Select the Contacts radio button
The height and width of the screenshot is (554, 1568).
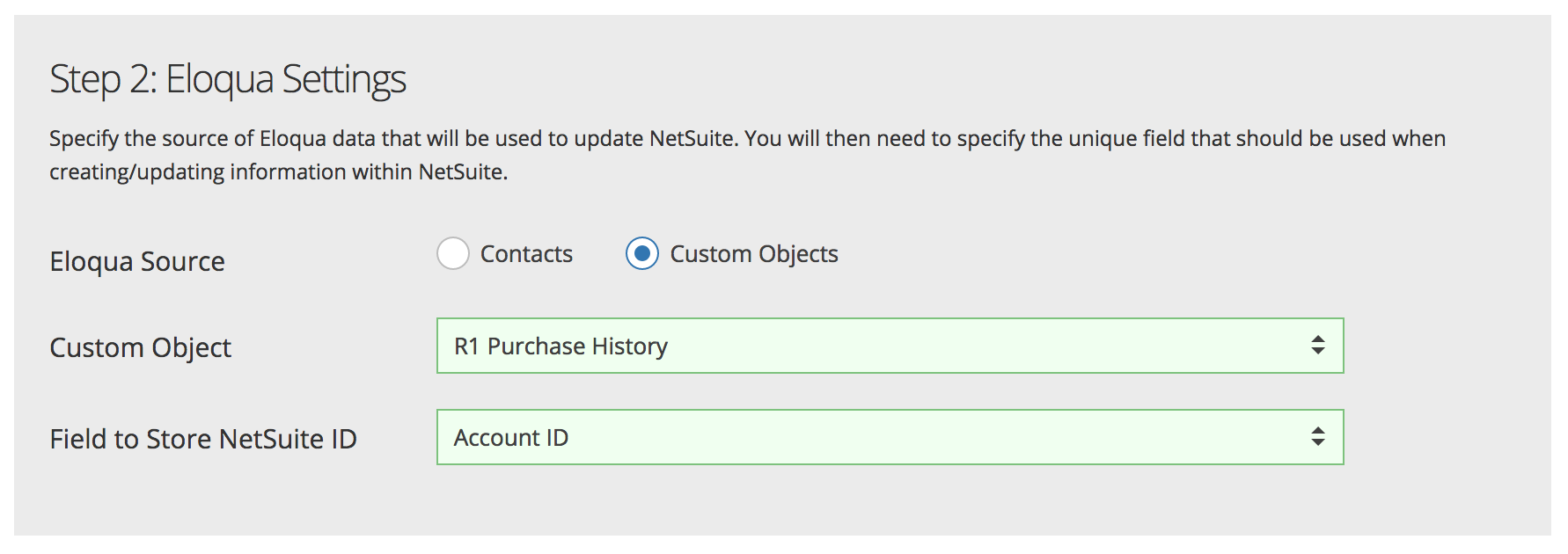tap(453, 254)
